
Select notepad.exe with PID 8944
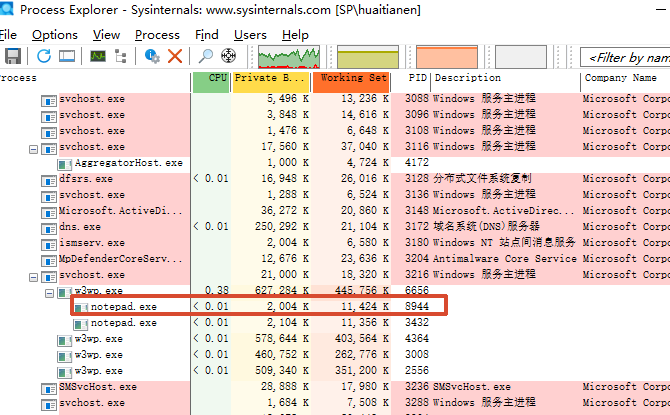click(123, 306)
